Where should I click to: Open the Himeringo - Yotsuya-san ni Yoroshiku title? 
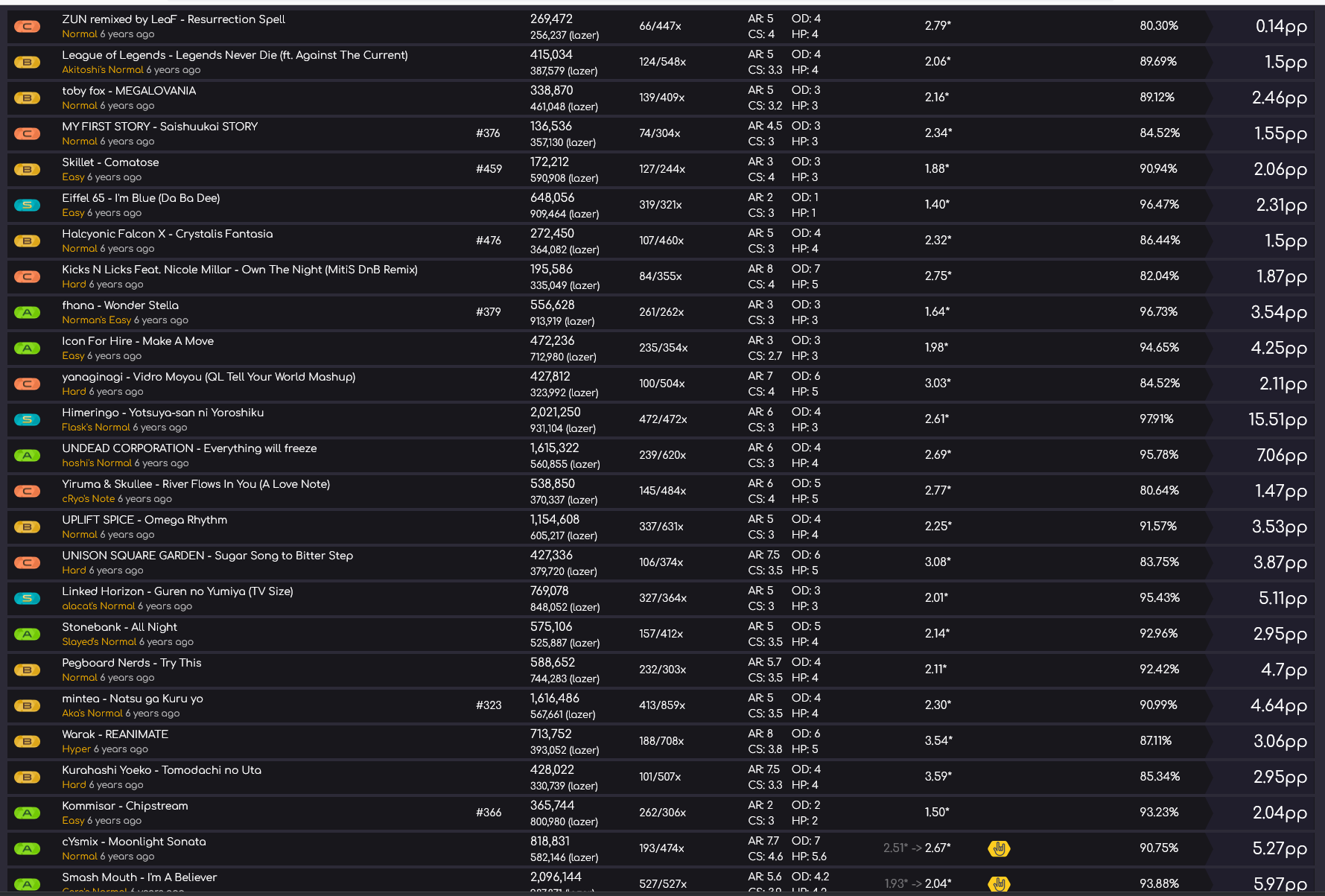coord(163,413)
